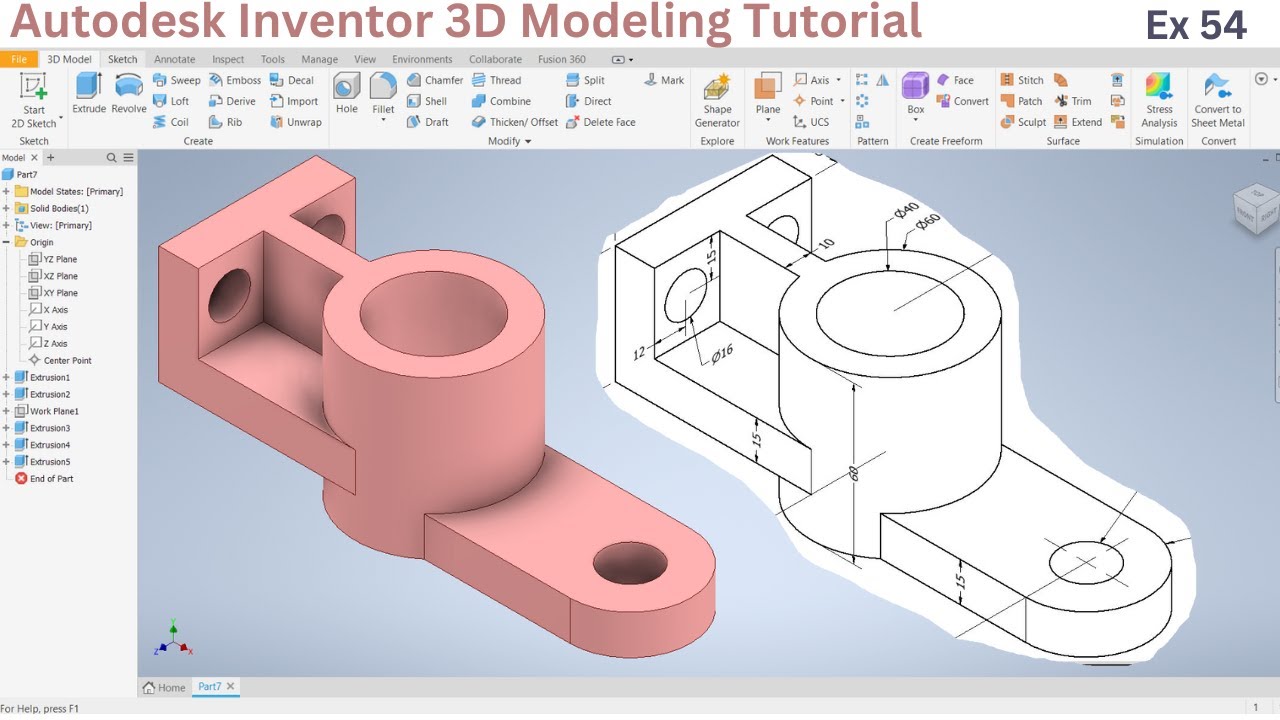Open the Fillet dropdown arrow
The width and height of the screenshot is (1280, 720).
[383, 120]
